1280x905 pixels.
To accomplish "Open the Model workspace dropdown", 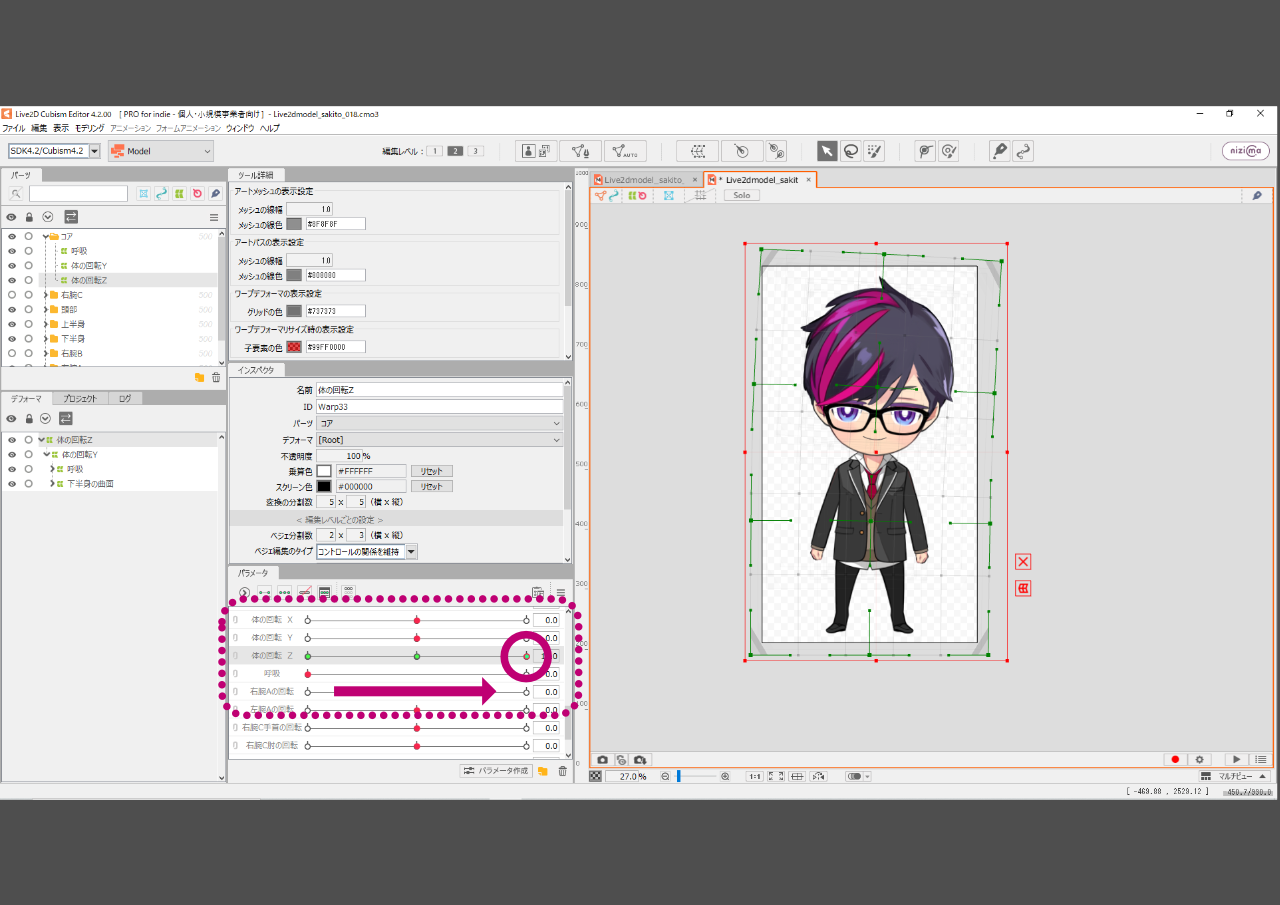I will tap(161, 151).
